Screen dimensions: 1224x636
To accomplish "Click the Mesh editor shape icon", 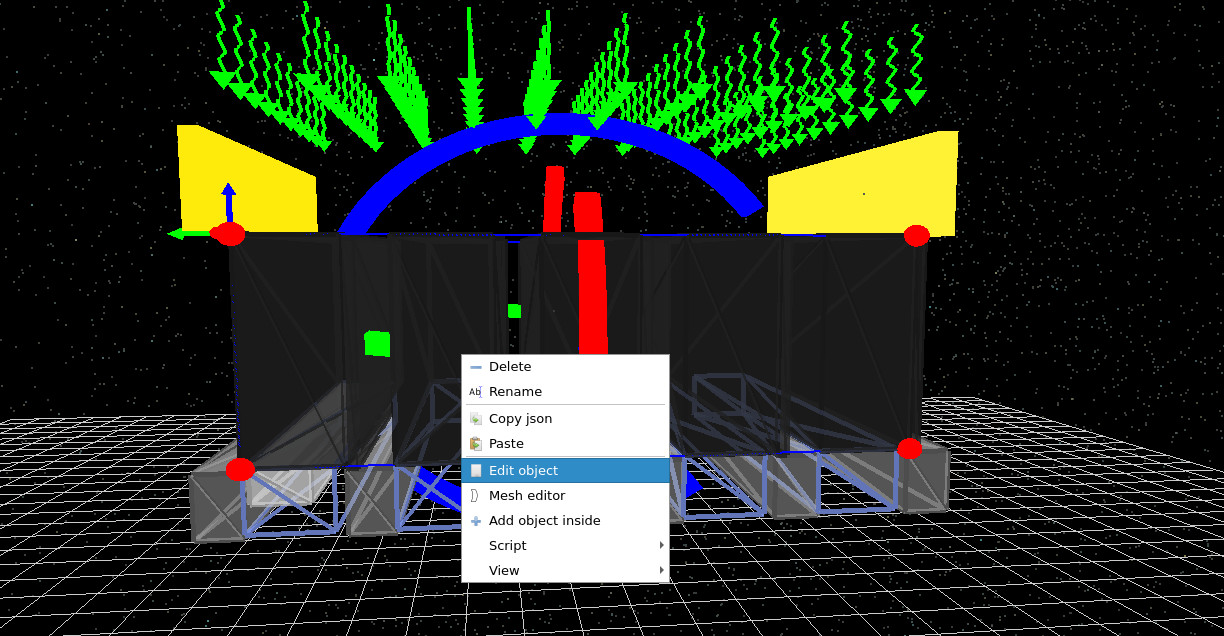I will click(476, 495).
